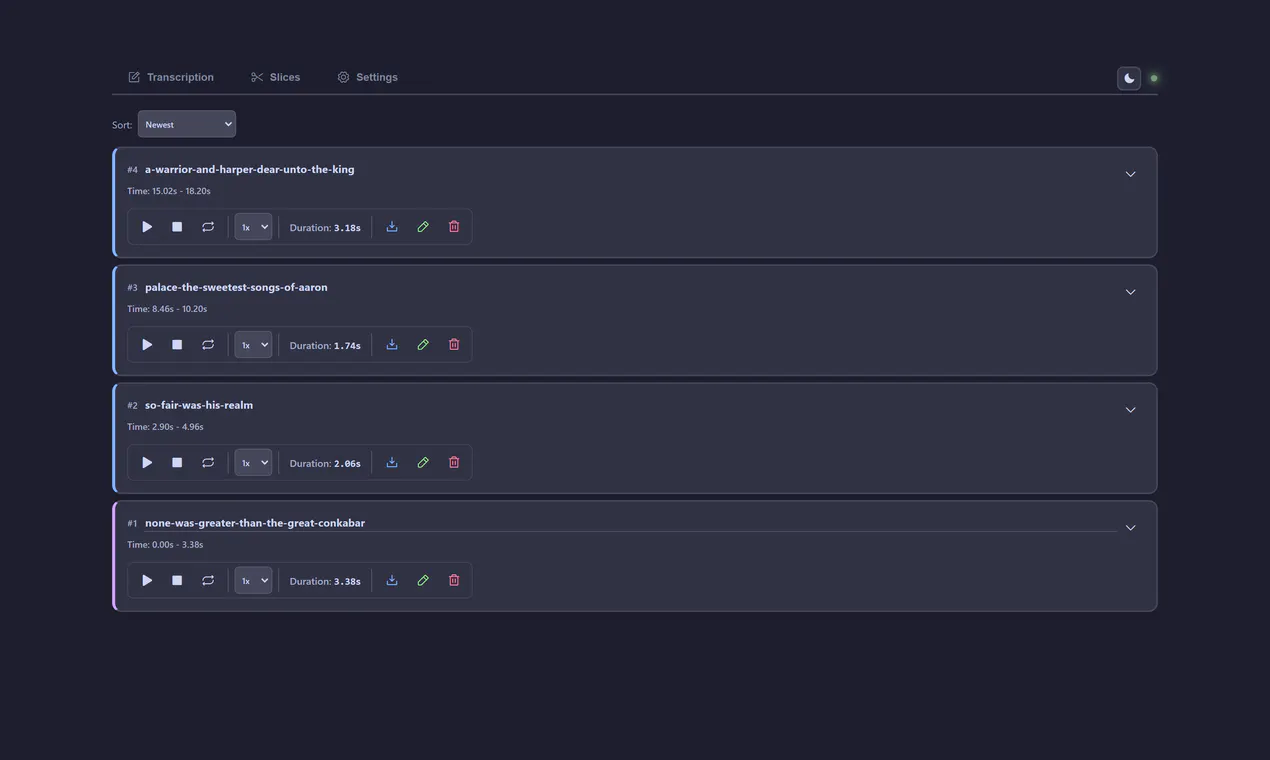1270x760 pixels.
Task: Click slice title palace-the-sweetest-songs-of-aaron
Action: (236, 287)
